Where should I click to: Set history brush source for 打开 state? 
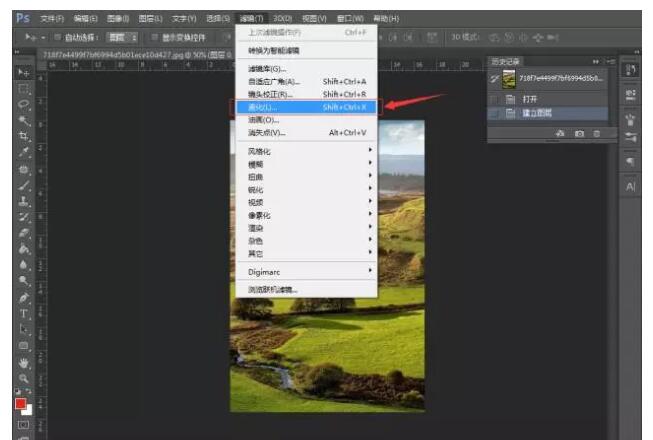494,99
